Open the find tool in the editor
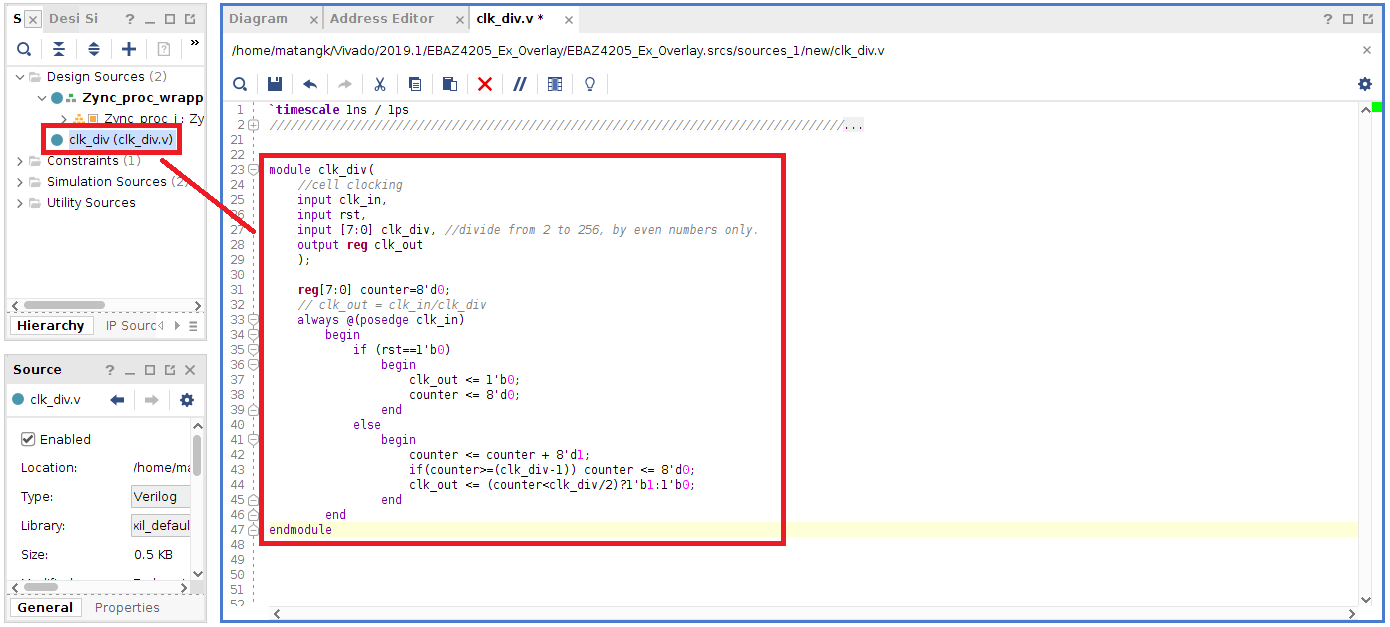This screenshot has height=627, width=1390. (240, 84)
